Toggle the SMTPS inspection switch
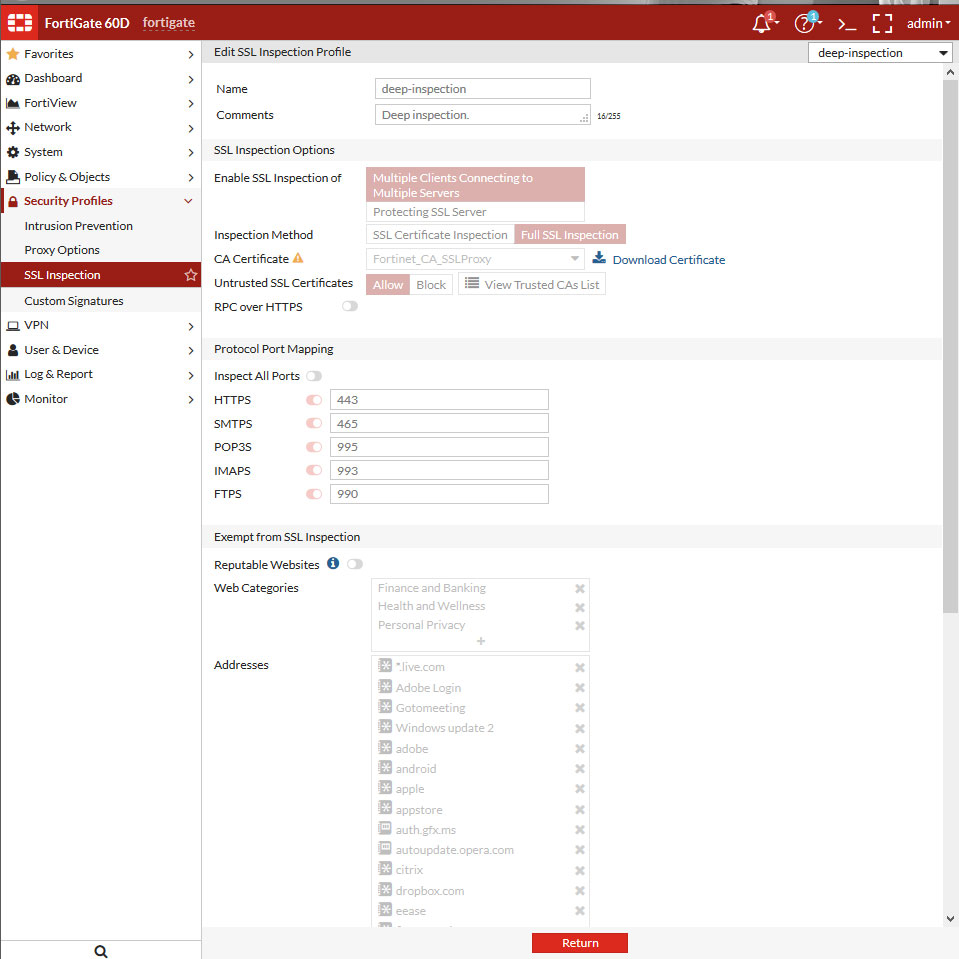 point(314,423)
